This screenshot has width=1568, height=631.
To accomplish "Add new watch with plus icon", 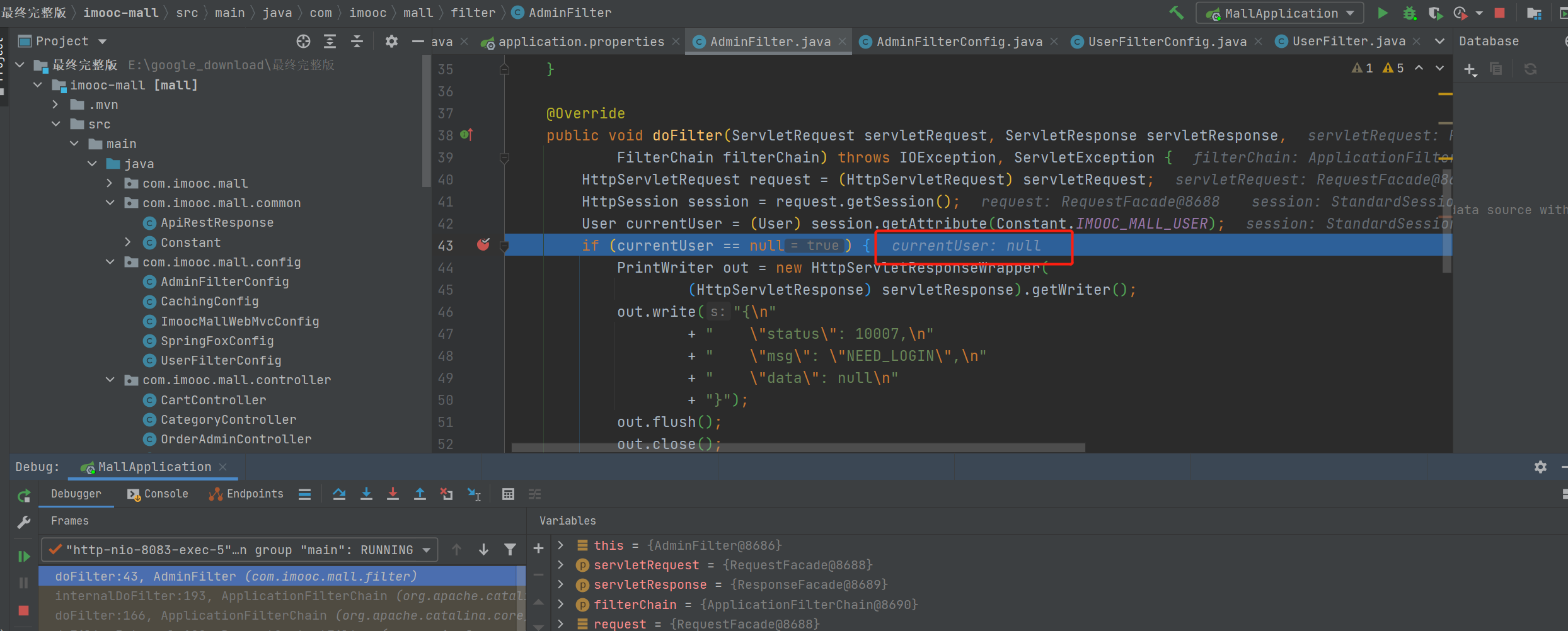I will [538, 549].
